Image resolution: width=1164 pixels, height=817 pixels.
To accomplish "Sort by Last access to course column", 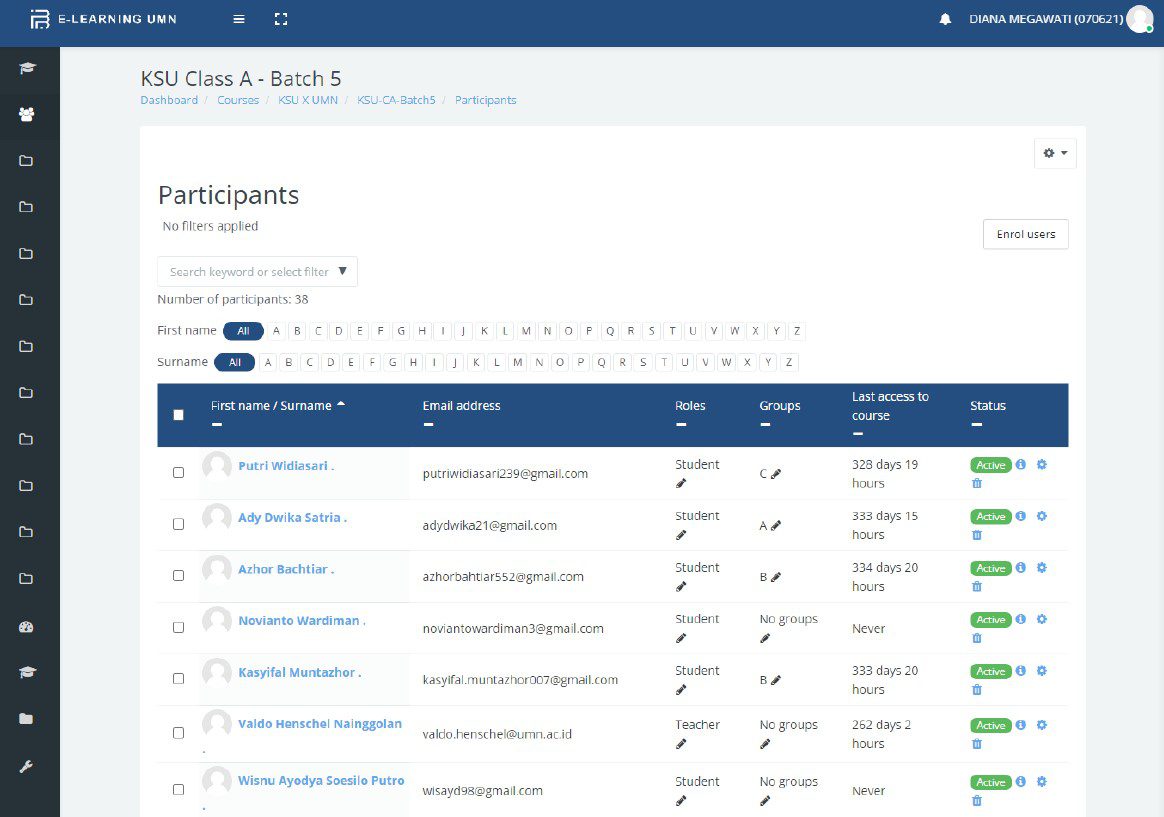I will 889,406.
